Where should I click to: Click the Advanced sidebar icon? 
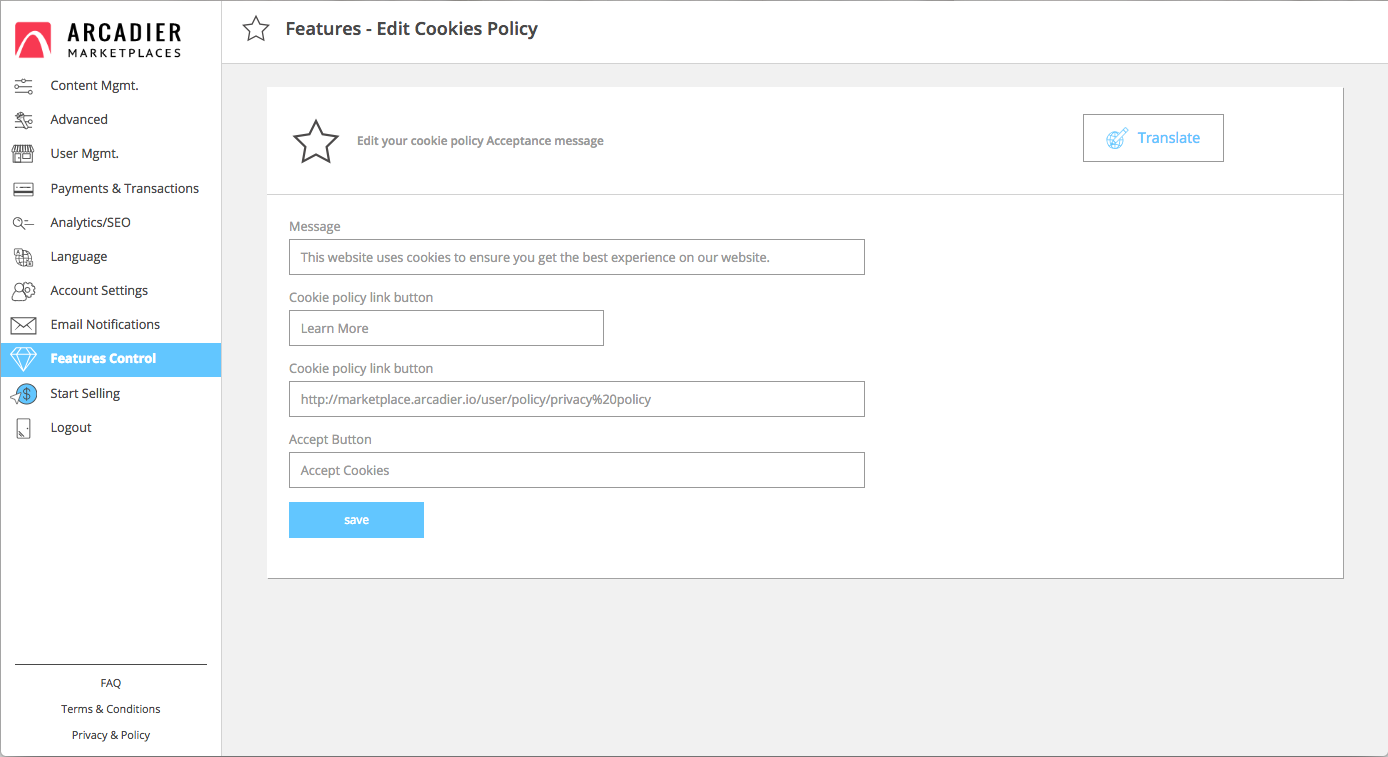pyautogui.click(x=23, y=120)
